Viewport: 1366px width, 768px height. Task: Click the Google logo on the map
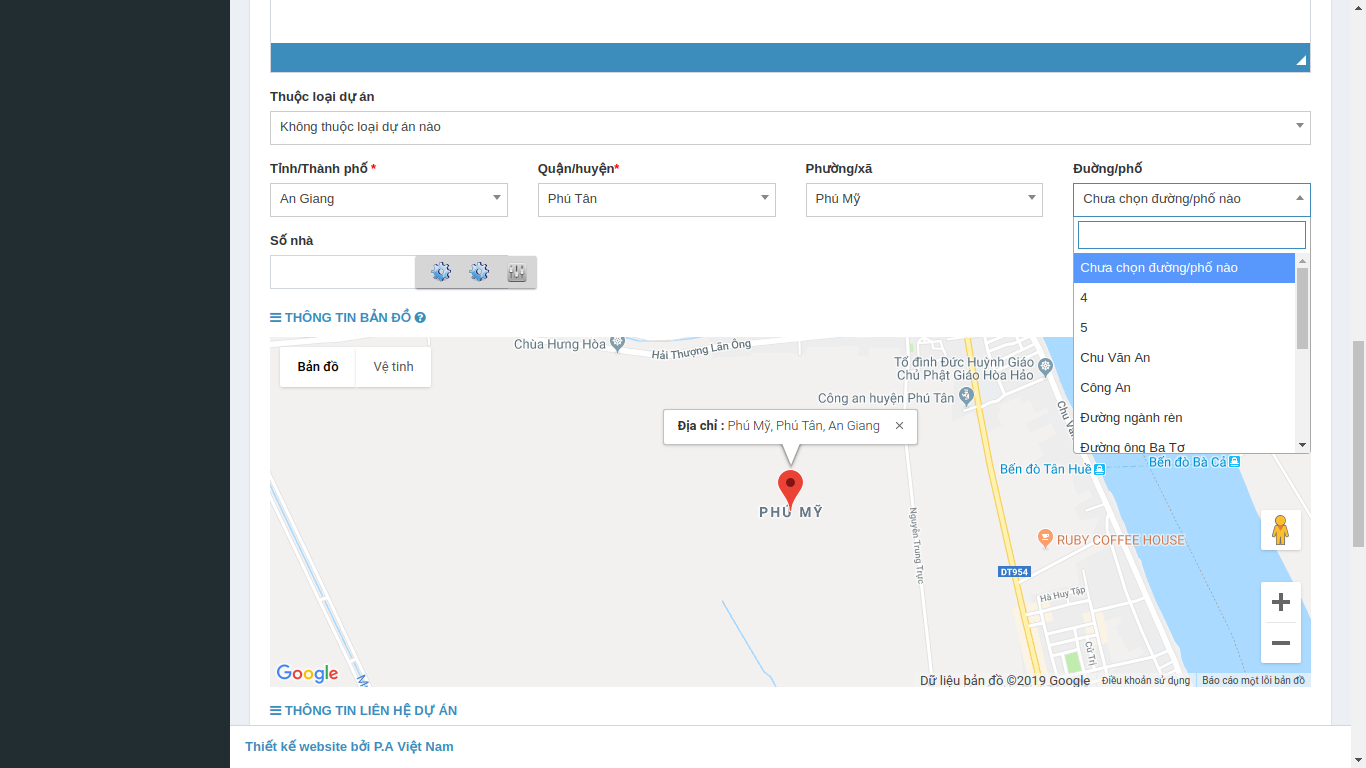click(307, 673)
